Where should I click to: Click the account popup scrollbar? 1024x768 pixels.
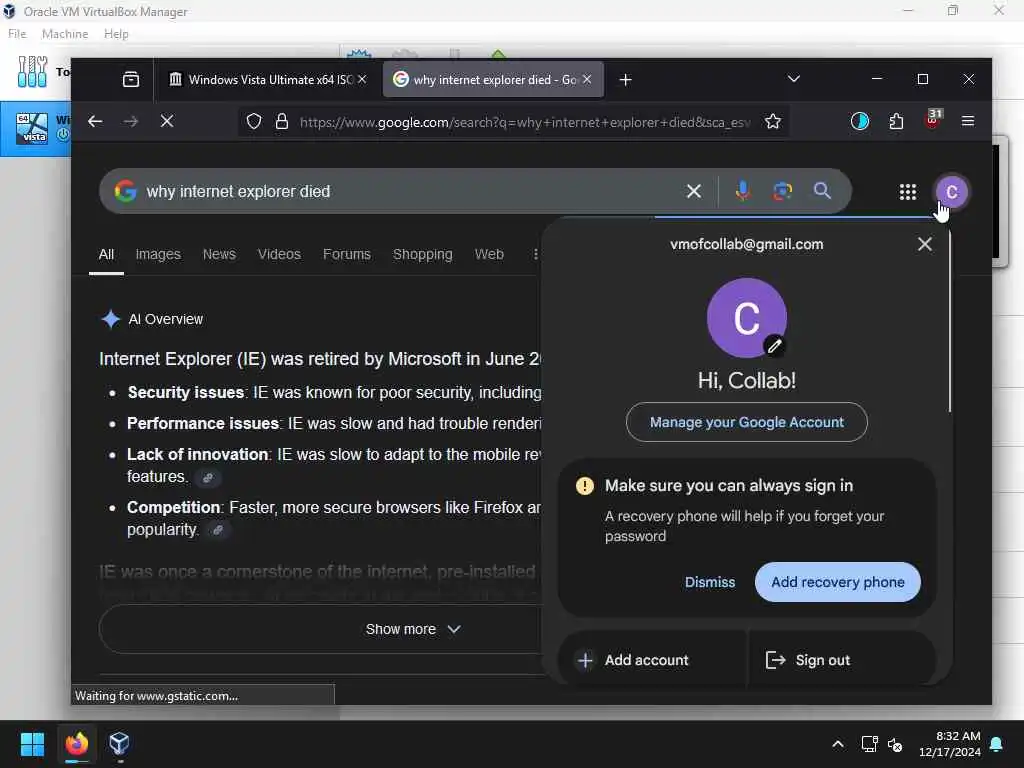point(950,321)
